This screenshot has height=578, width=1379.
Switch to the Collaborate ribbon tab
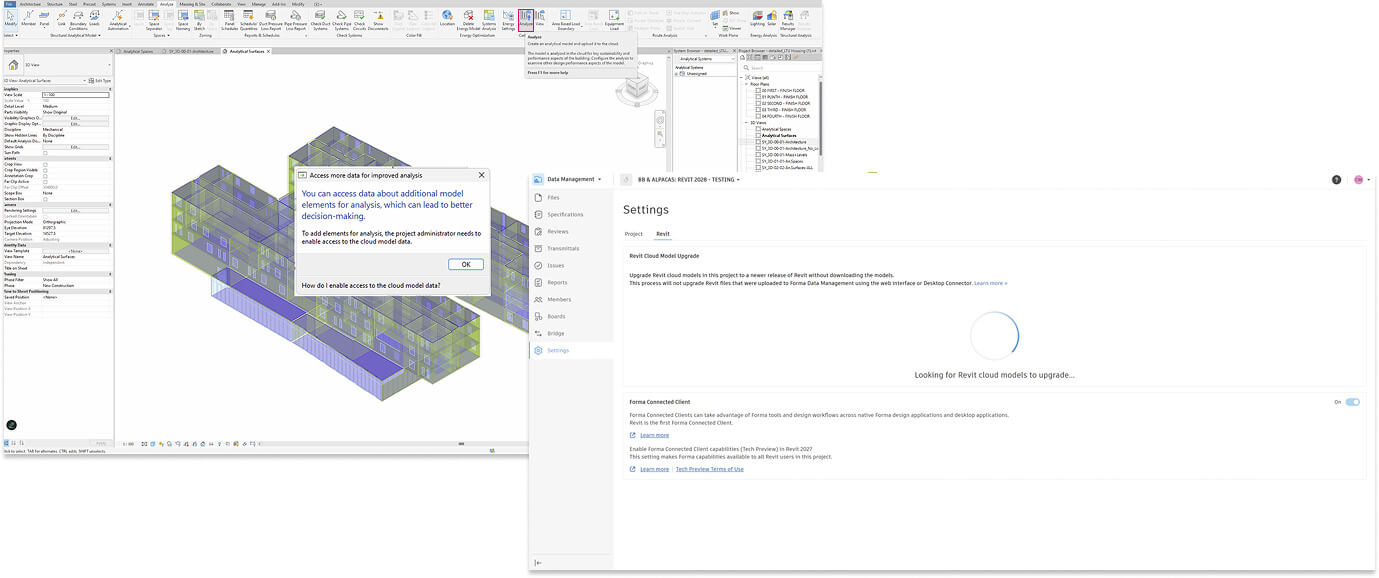pyautogui.click(x=221, y=4)
